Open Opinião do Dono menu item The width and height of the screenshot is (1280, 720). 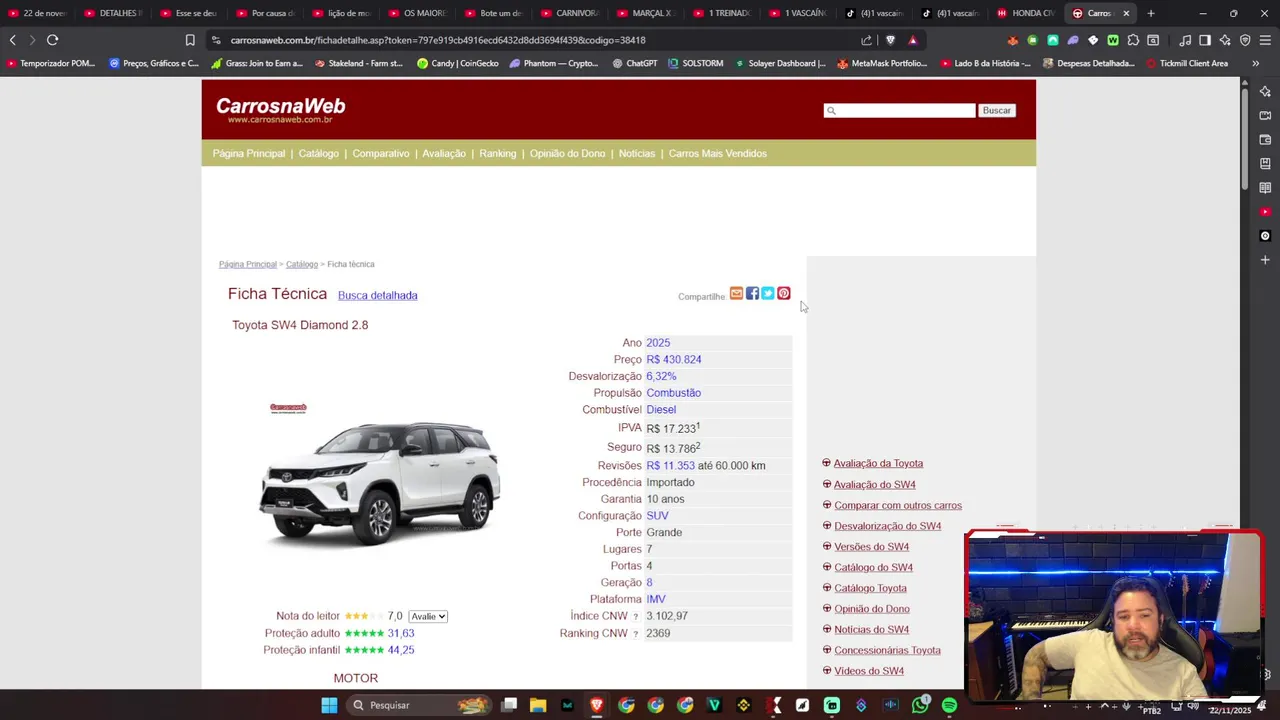[567, 154]
